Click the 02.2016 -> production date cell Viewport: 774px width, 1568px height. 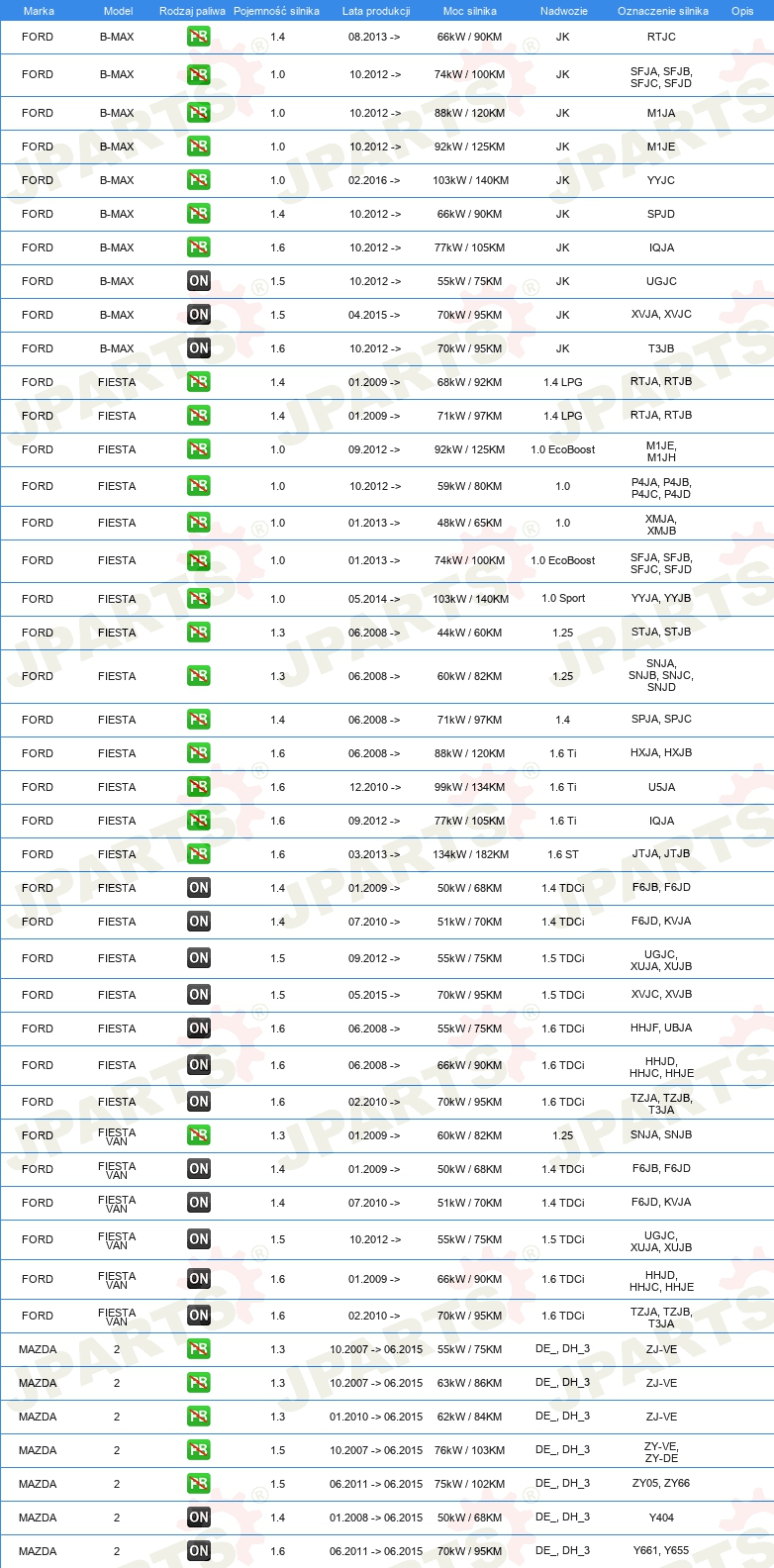(374, 180)
